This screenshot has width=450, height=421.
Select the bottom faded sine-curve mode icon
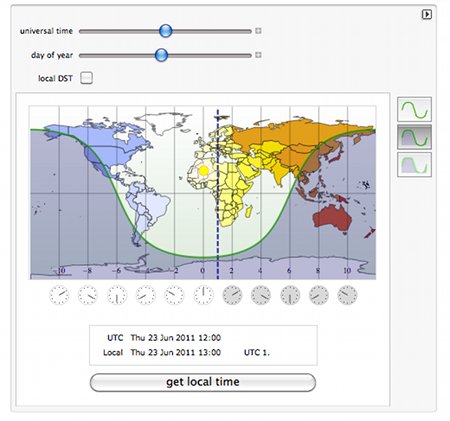[x=414, y=165]
